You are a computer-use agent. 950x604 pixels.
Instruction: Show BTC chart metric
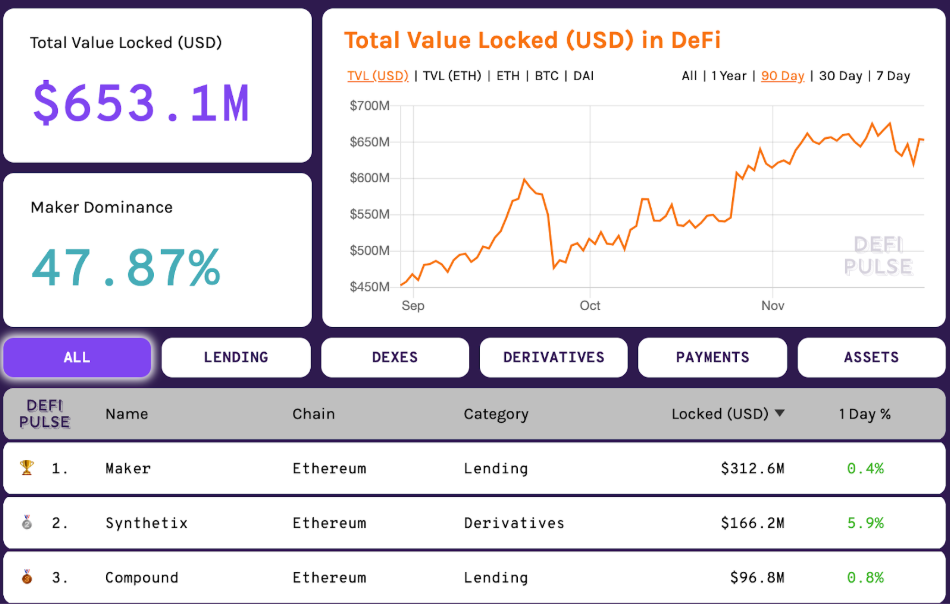546,76
